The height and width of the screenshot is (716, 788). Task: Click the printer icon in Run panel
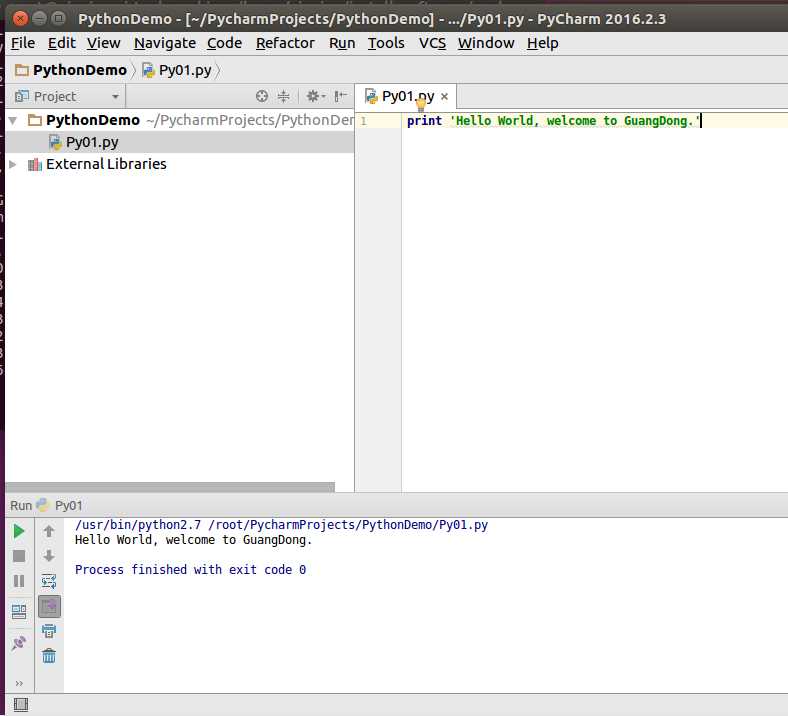tap(49, 631)
